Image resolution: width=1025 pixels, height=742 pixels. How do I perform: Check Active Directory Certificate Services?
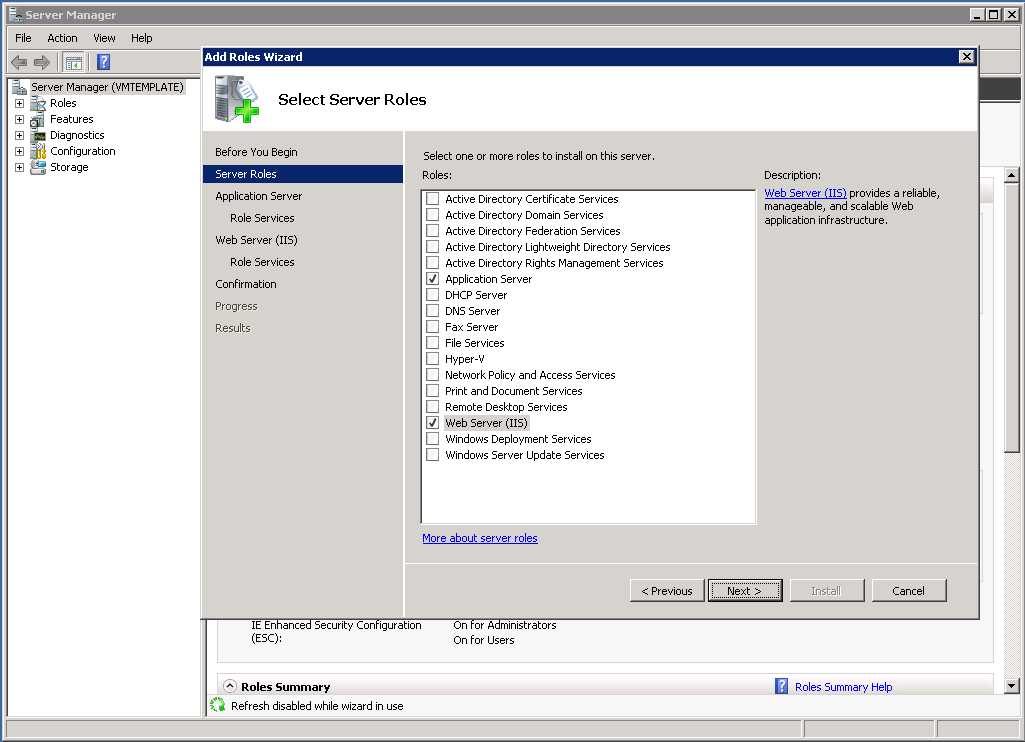pos(432,199)
